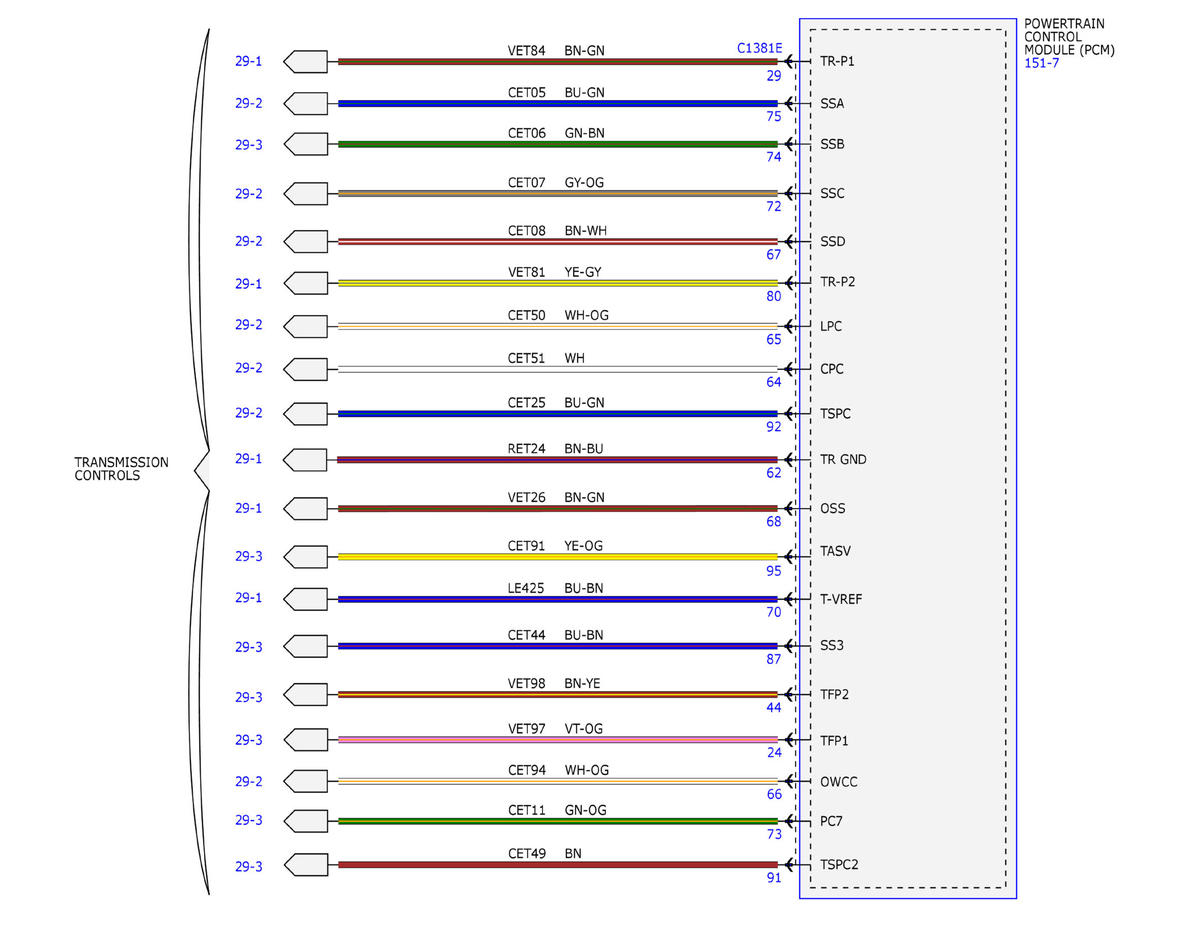Click the SSD pin label
Screen dimensions: 1200x927
832,241
